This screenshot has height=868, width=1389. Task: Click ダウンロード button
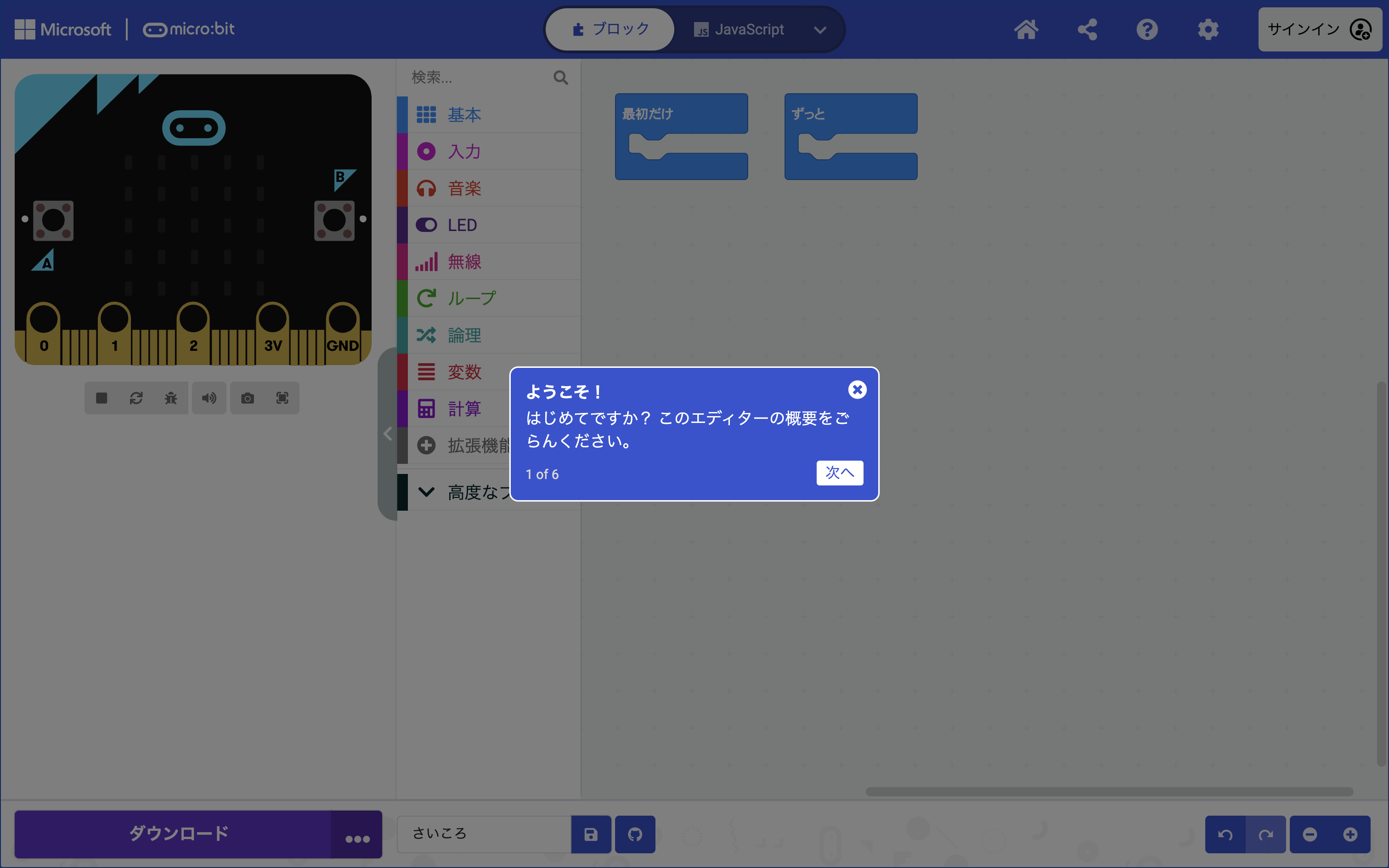[173, 834]
